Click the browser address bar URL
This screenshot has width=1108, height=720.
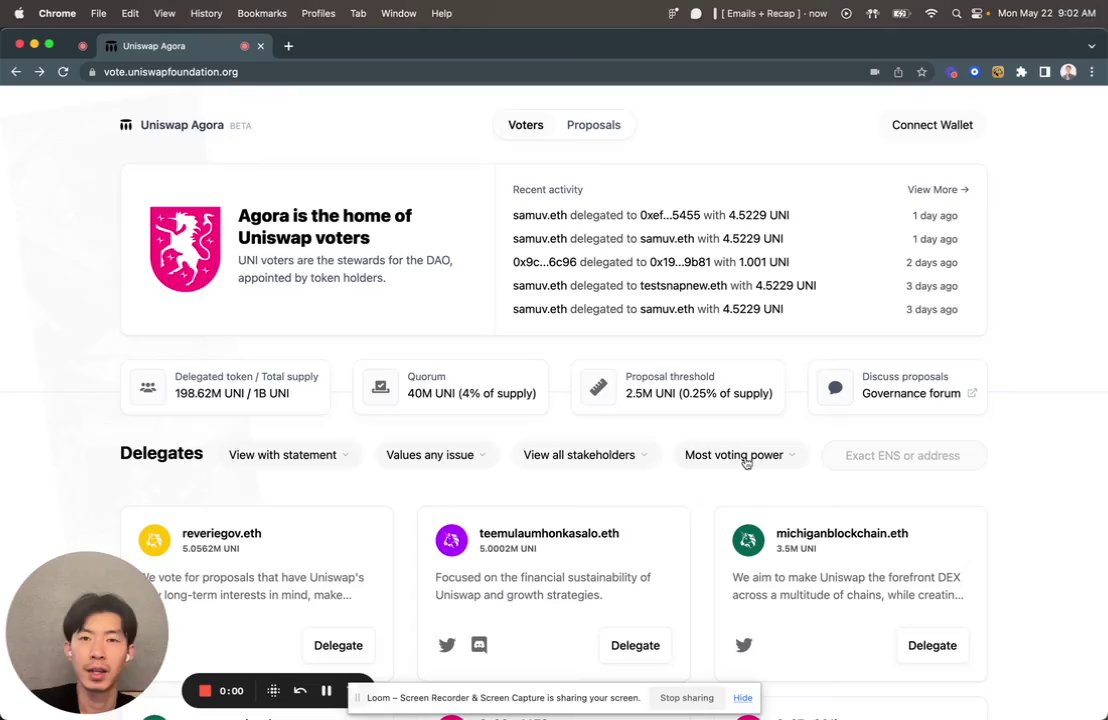171,72
